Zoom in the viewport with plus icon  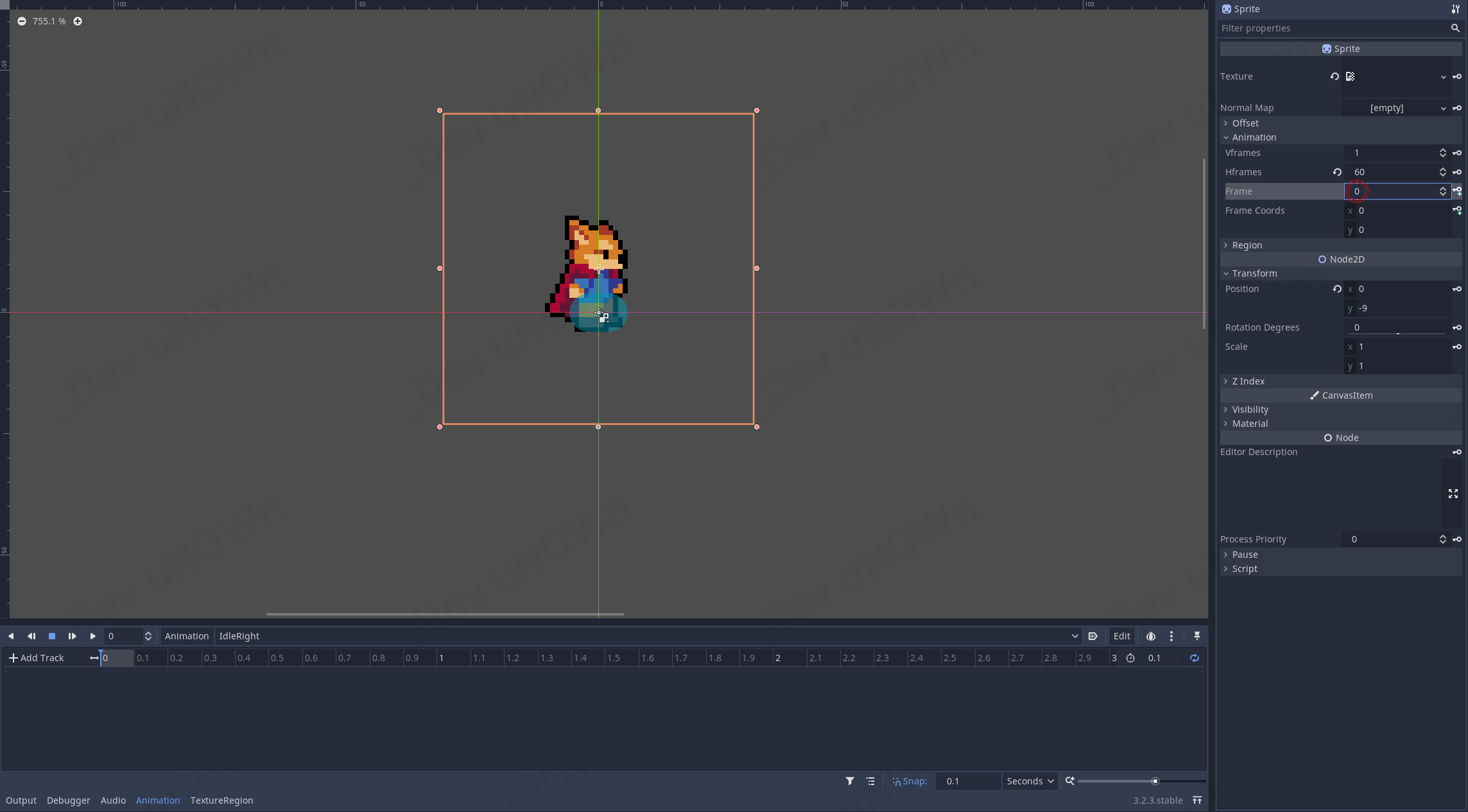tap(78, 21)
